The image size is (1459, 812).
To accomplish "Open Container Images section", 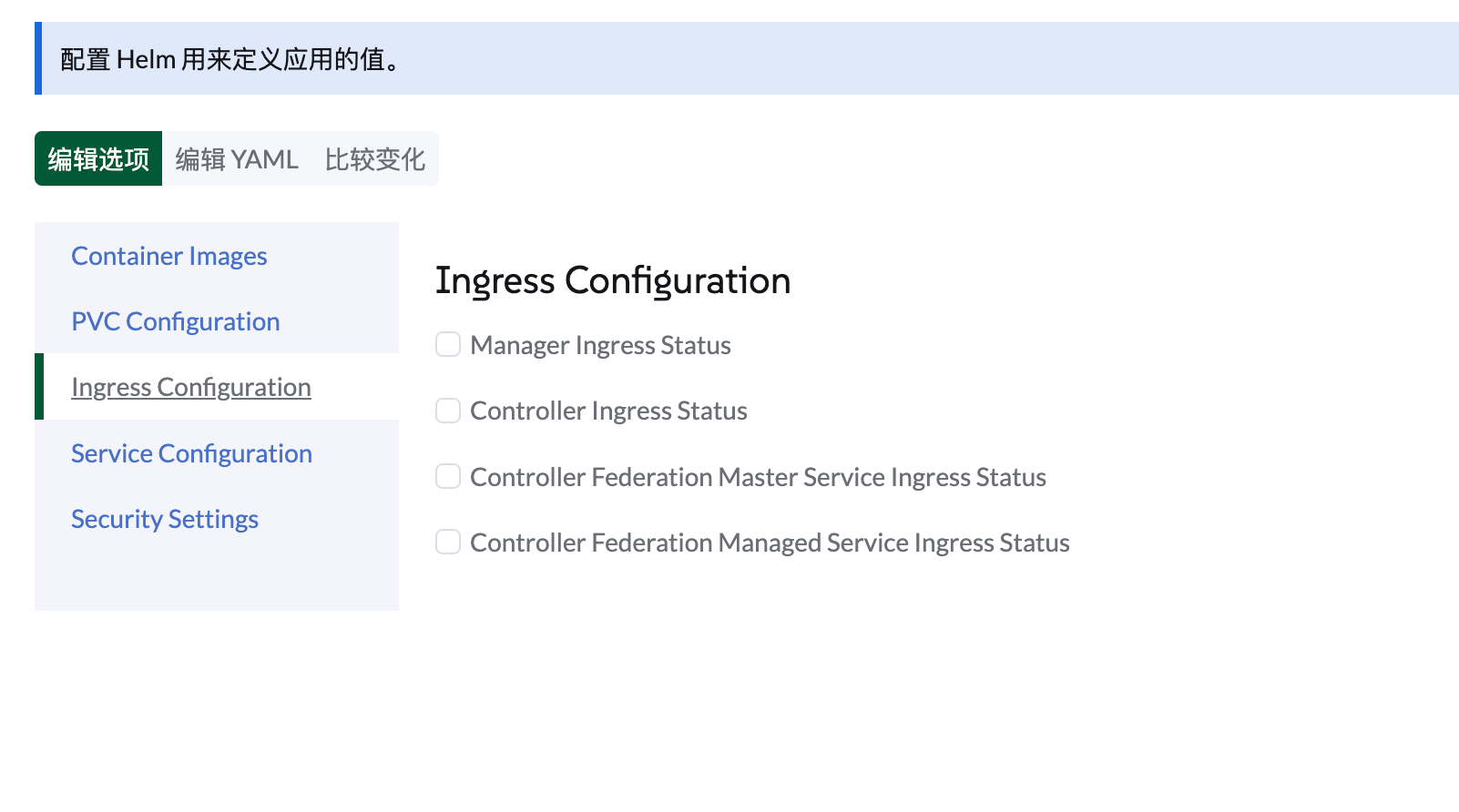I will click(169, 257).
